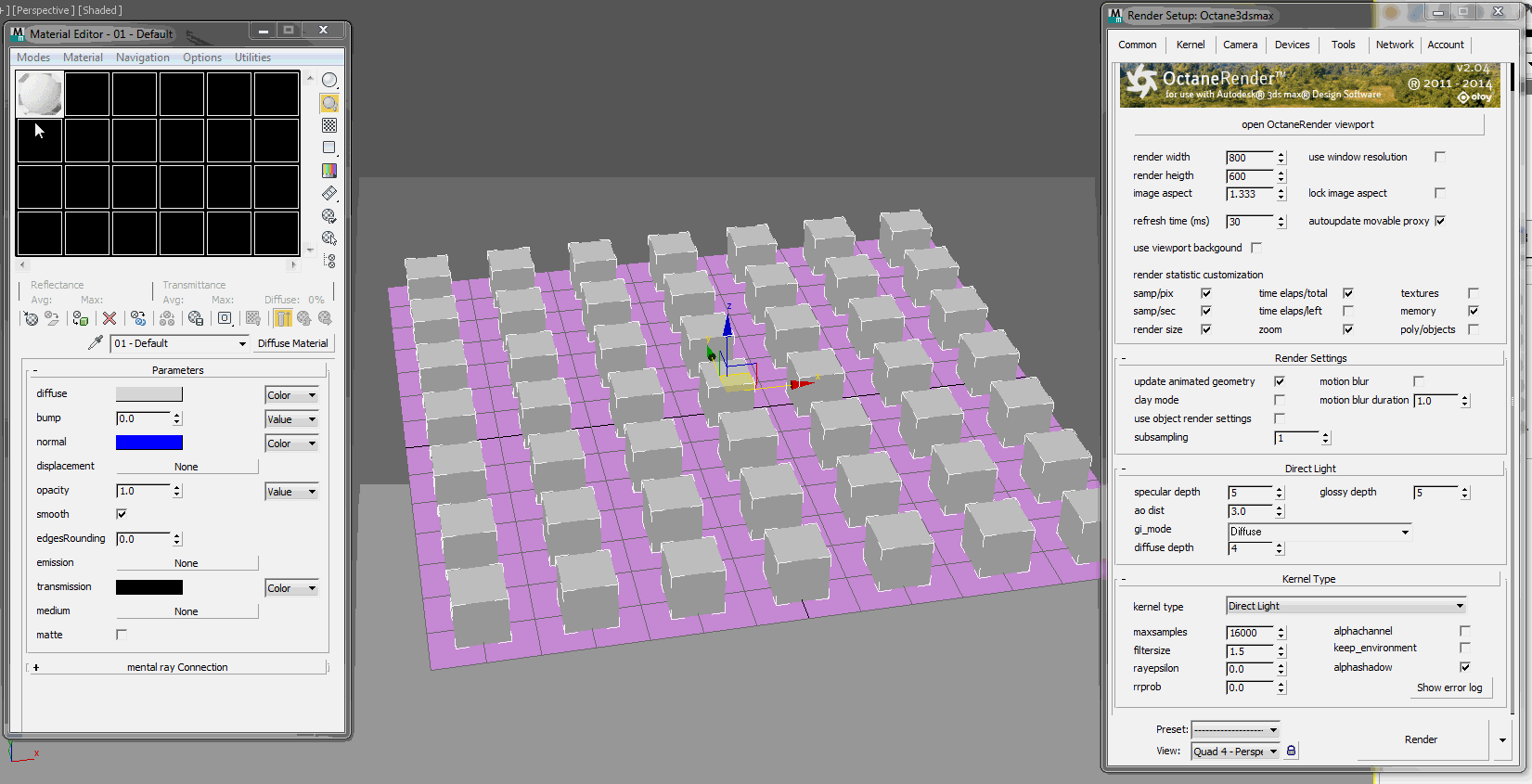Click Go Forward to Sibling icon
The image size is (1532, 784).
(x=325, y=318)
